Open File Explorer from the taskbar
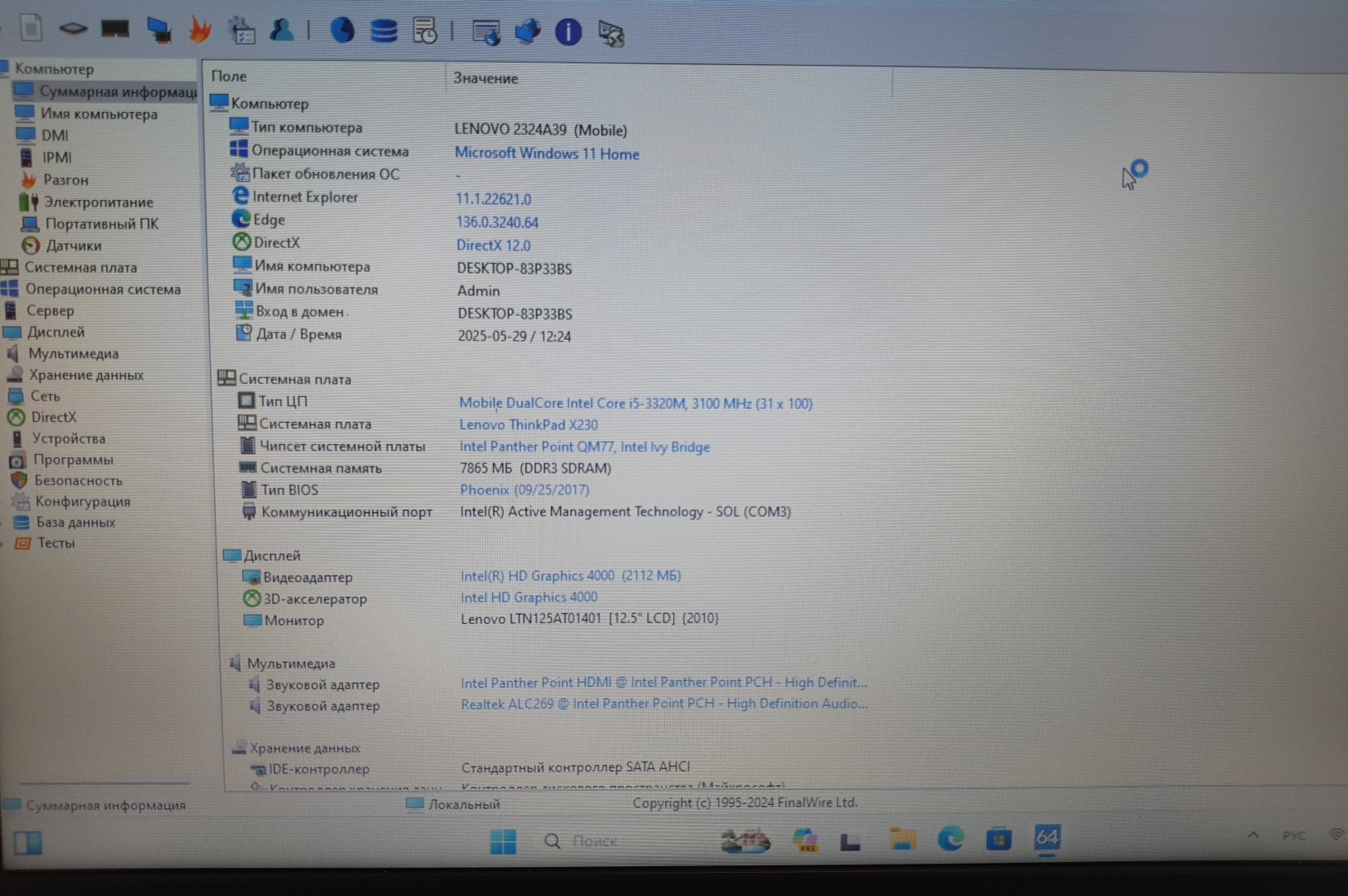Image resolution: width=1348 pixels, height=896 pixels. pos(902,840)
